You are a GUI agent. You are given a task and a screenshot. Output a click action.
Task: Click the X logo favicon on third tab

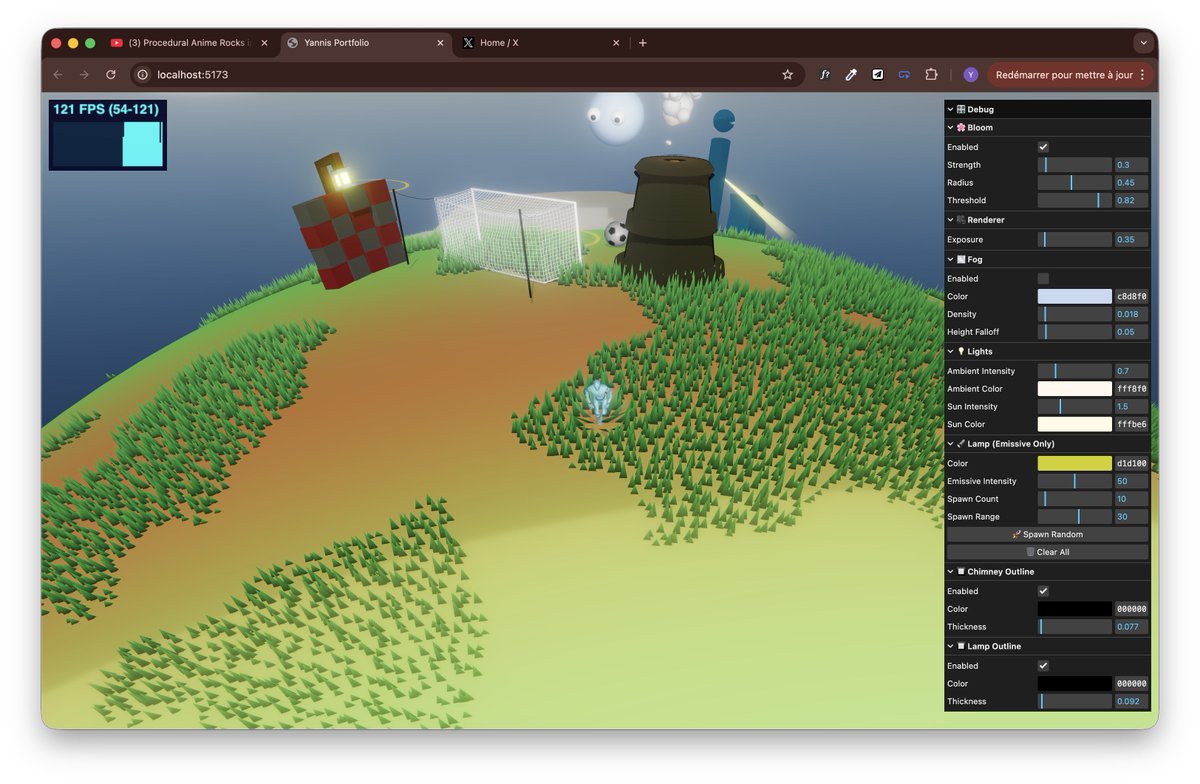pyautogui.click(x=468, y=43)
